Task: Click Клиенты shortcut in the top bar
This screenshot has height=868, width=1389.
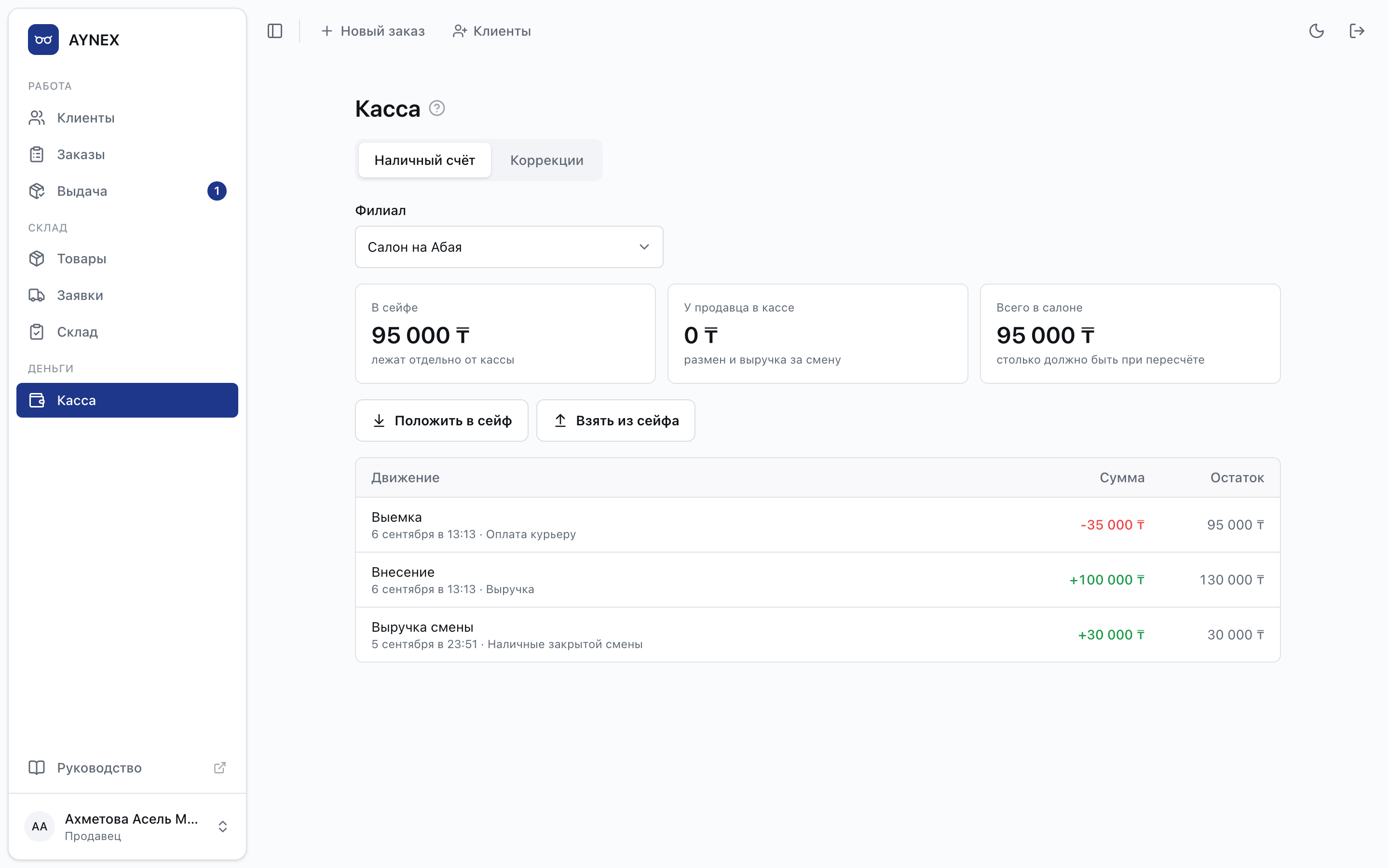Action: 492,31
